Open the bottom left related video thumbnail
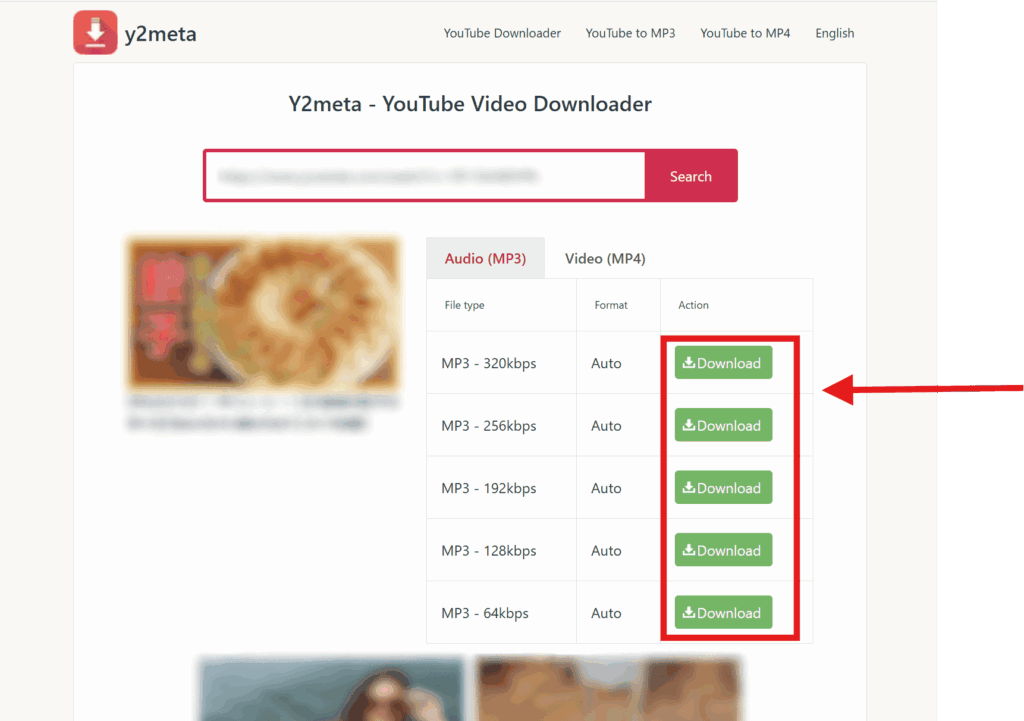The height and width of the screenshot is (721, 1024). tap(332, 689)
